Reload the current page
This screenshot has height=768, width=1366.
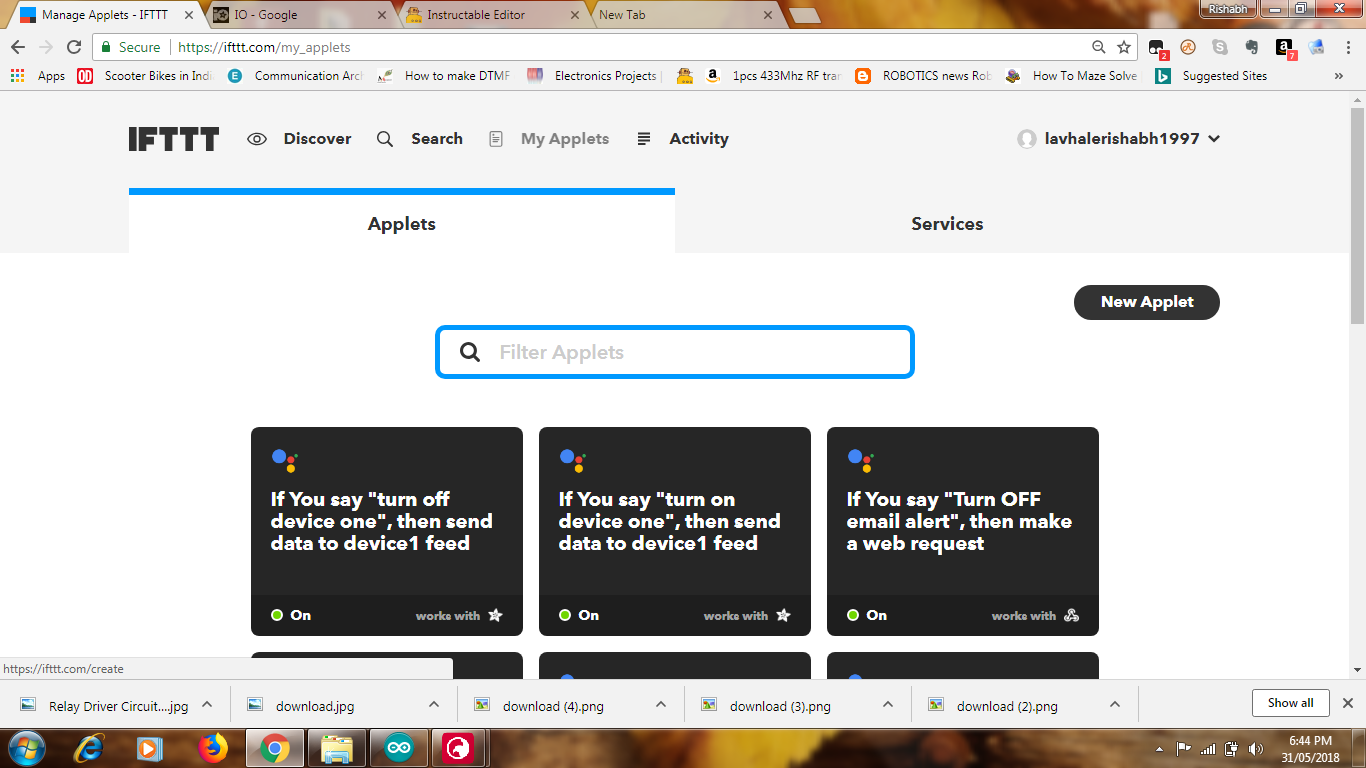click(x=74, y=47)
